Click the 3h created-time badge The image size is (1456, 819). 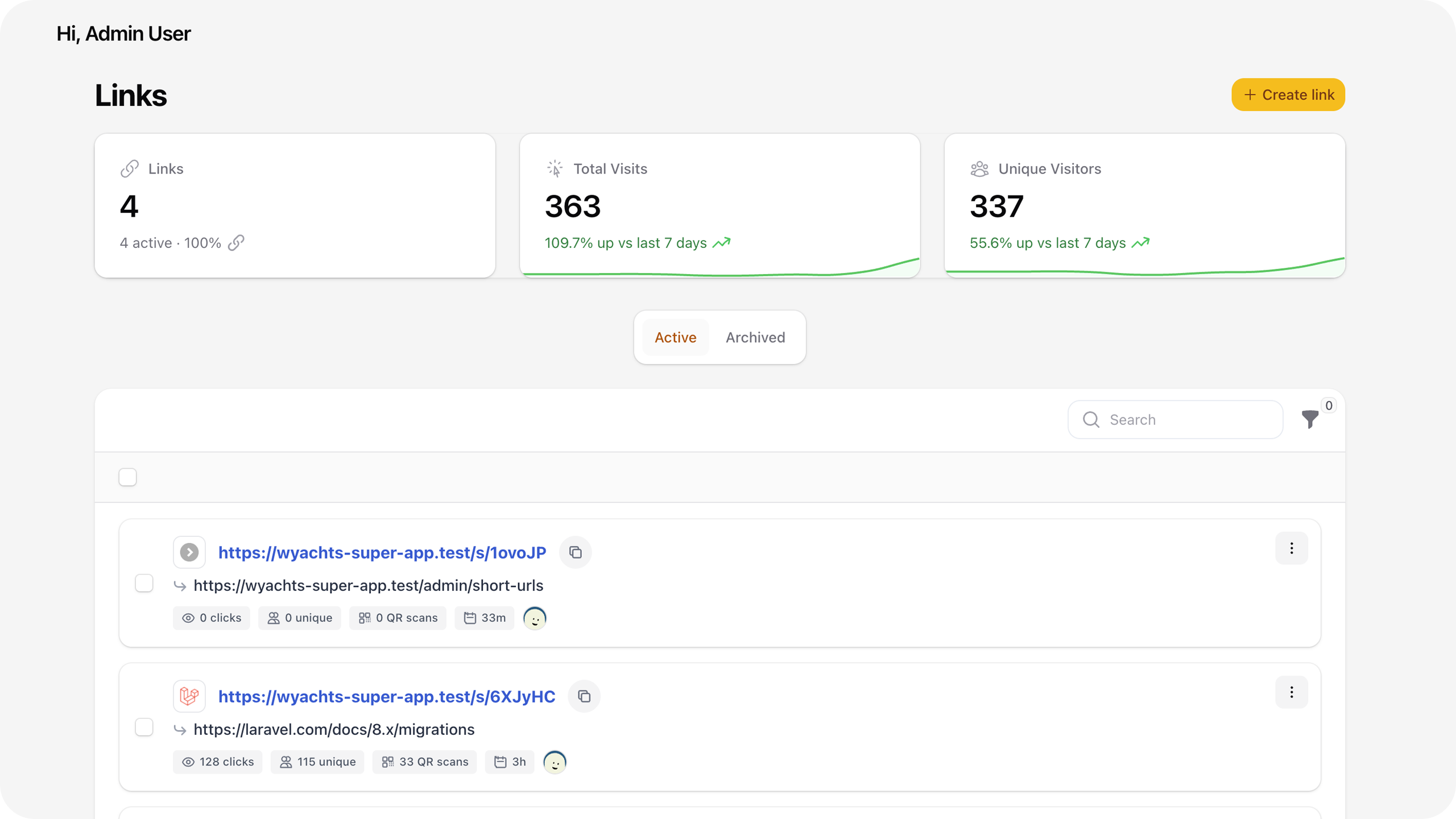tap(510, 762)
